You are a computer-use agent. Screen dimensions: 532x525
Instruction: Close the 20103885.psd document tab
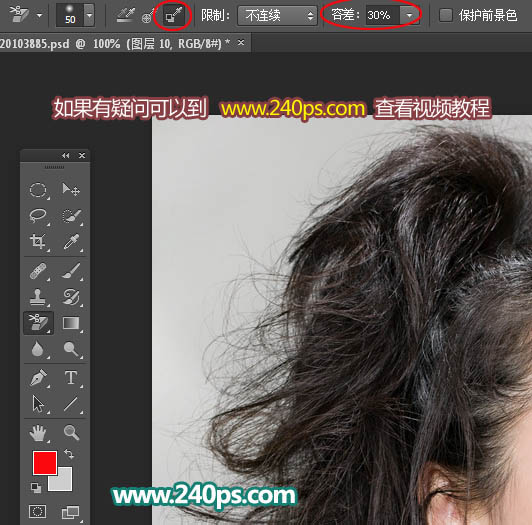pos(241,43)
